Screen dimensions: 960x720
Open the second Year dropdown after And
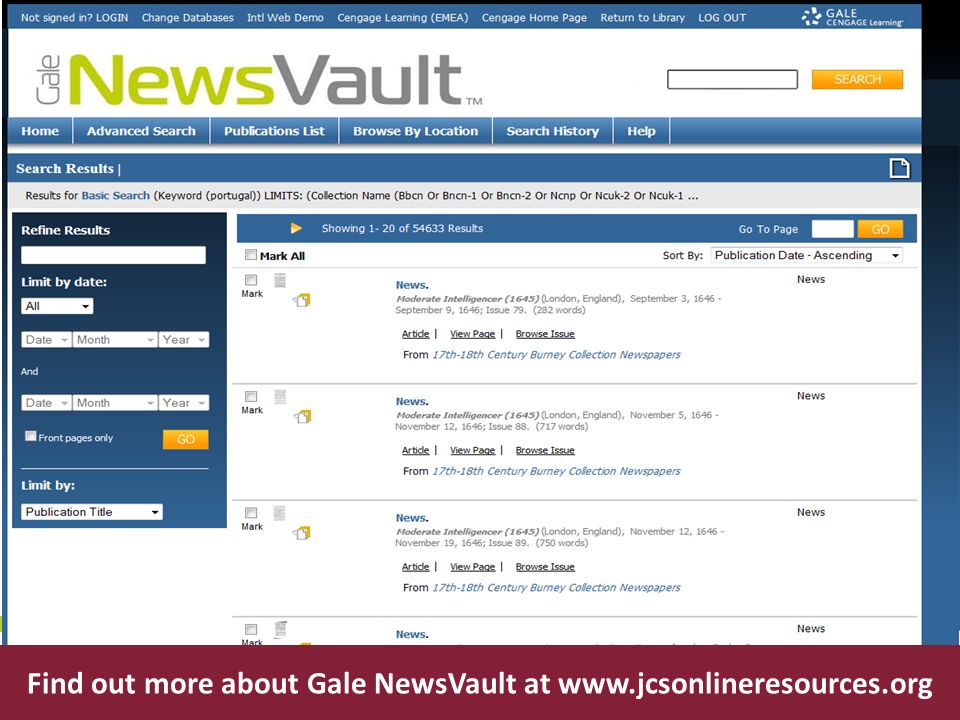tap(184, 403)
